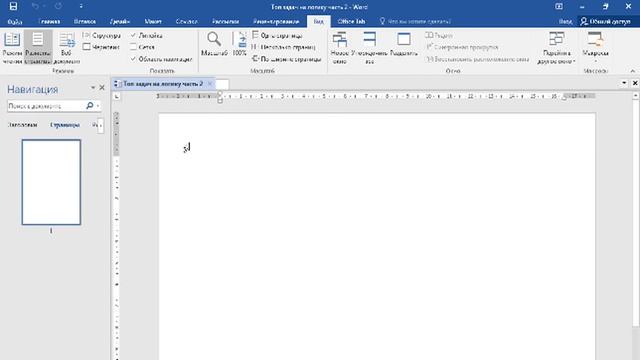
Task: Open the Insert (Вставка) tab
Action: pos(85,21)
